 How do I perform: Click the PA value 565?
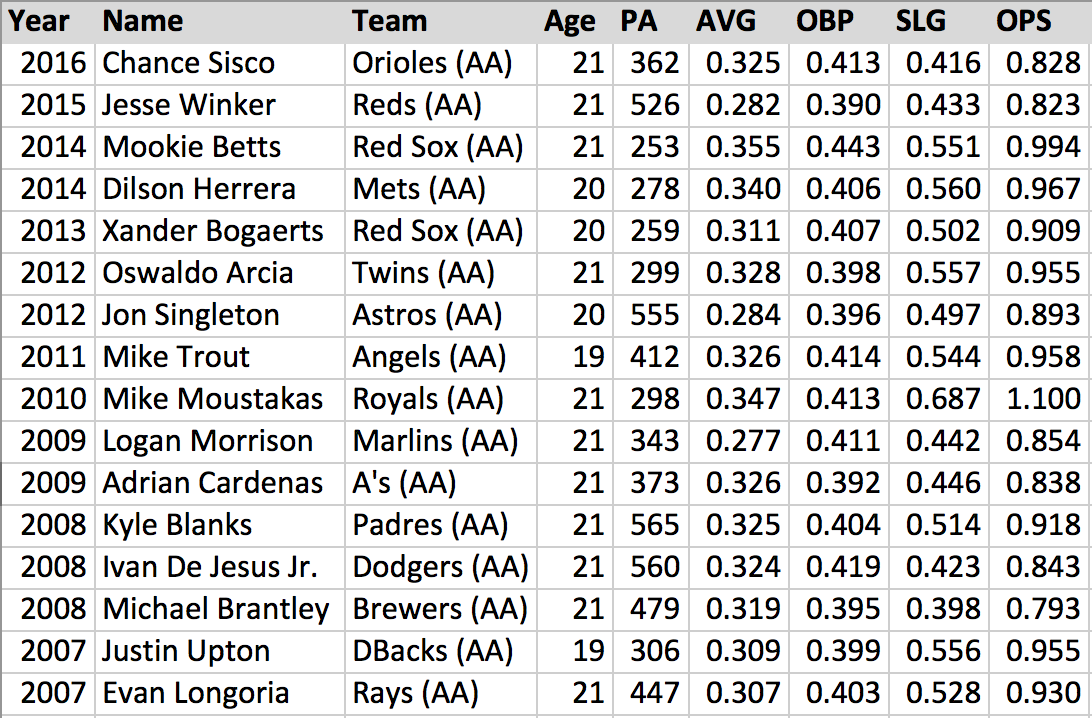[x=655, y=525]
